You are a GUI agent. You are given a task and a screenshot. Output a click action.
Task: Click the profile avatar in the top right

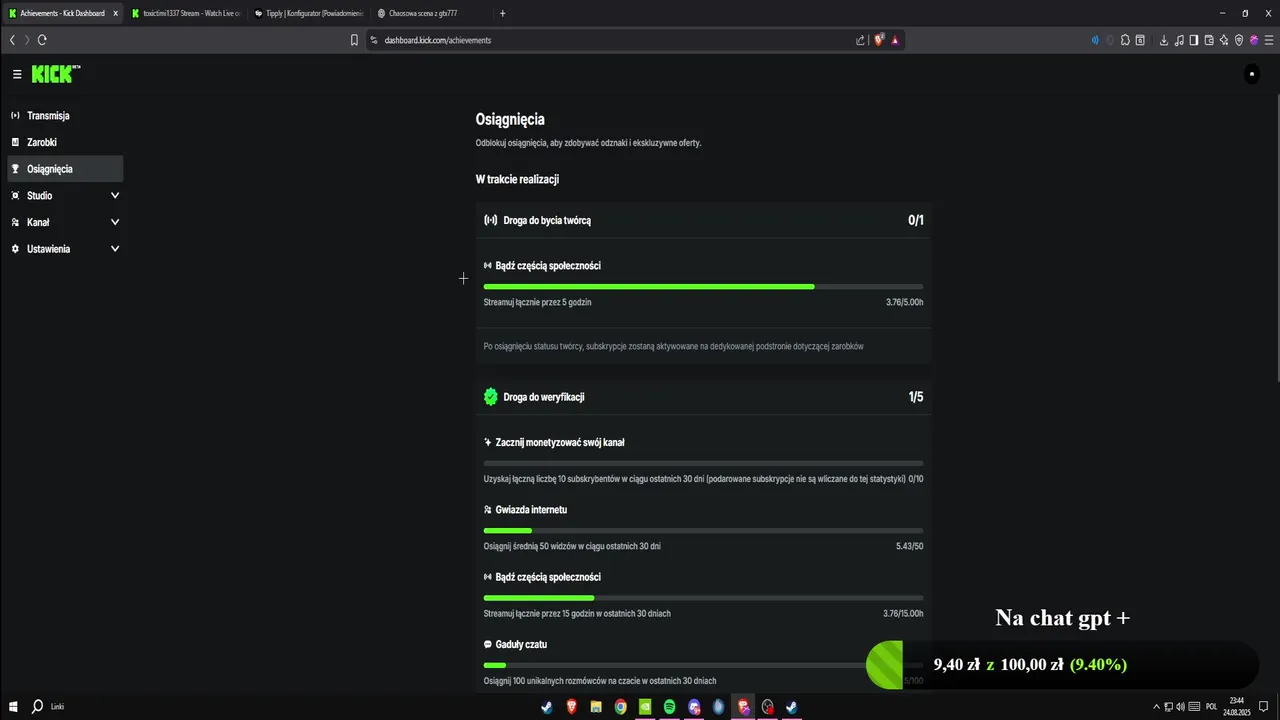[x=1251, y=74]
